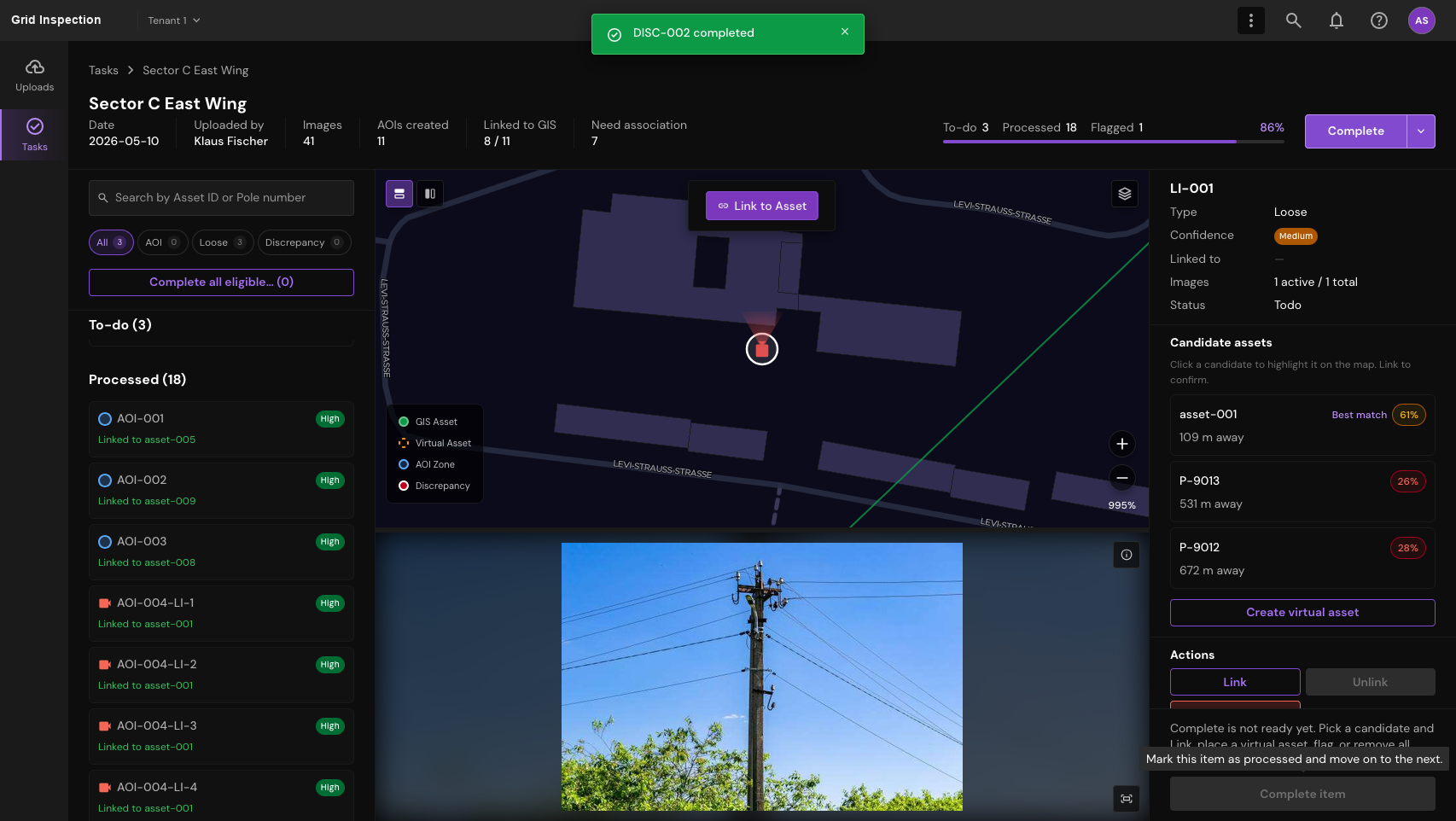This screenshot has height=821, width=1456.
Task: Click the purple Complete task button
Action: coord(1356,131)
